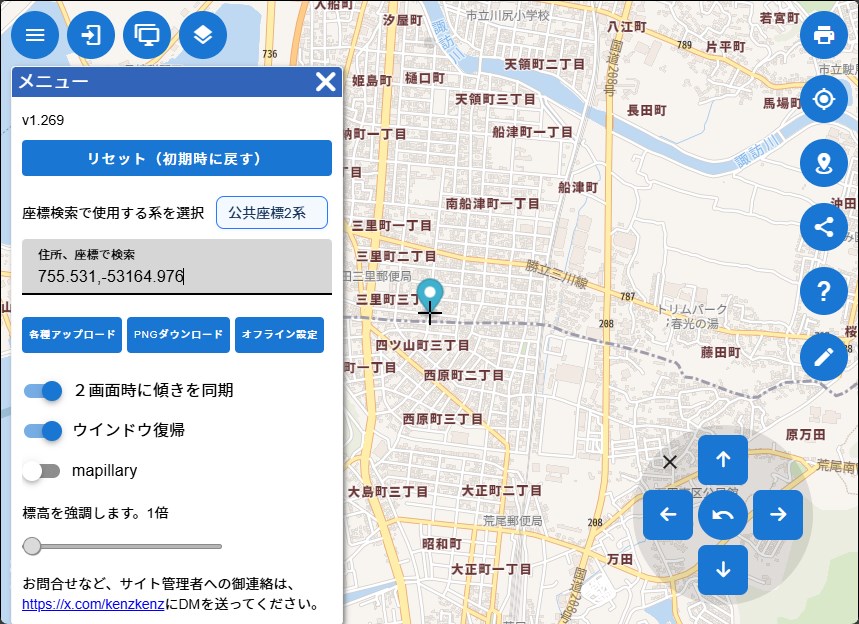Click the address and coordinate search field
859x624 pixels.
[177, 275]
